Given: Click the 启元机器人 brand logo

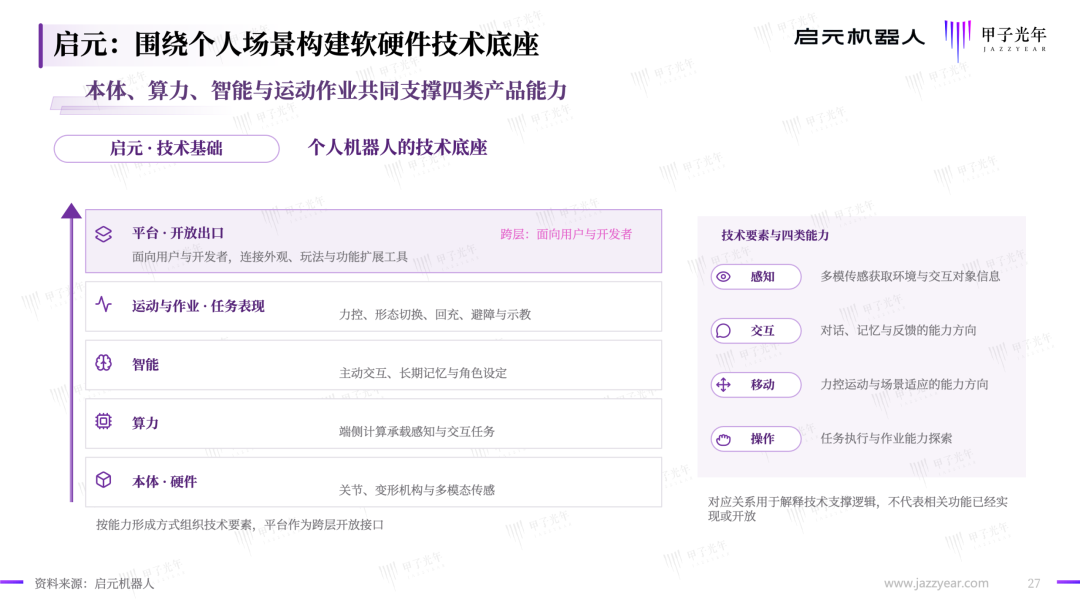Looking at the screenshot, I should tap(859, 36).
